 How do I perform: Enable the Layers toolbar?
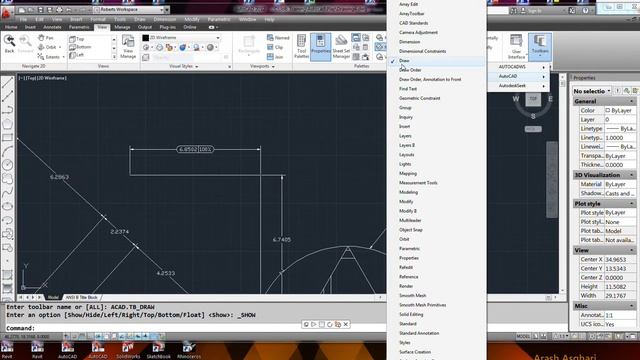436,136
